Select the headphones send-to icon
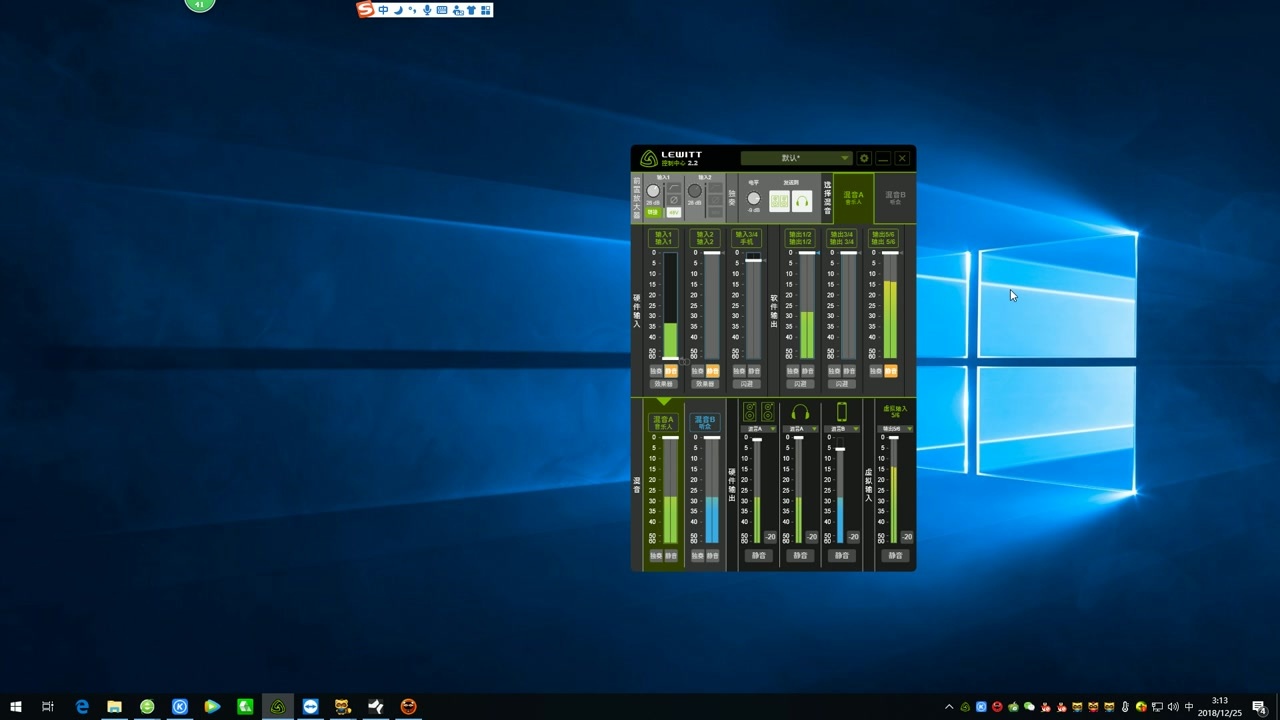Screen dimensions: 1280x720 (802, 201)
